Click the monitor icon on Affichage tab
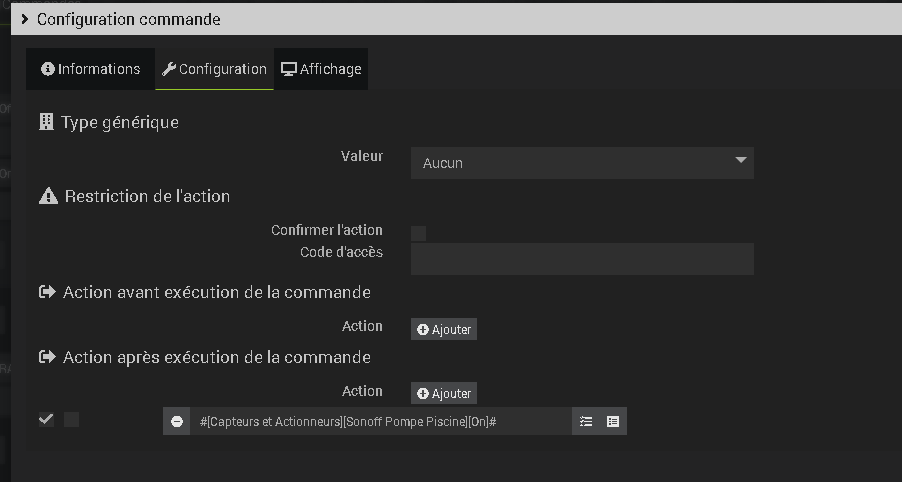The width and height of the screenshot is (902, 482). (x=289, y=69)
